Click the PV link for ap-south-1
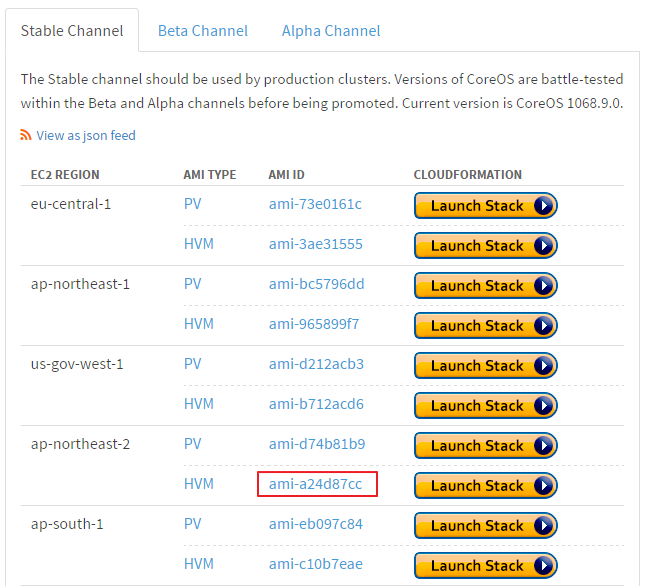Image resolution: width=645 pixels, height=586 pixels. 193,524
